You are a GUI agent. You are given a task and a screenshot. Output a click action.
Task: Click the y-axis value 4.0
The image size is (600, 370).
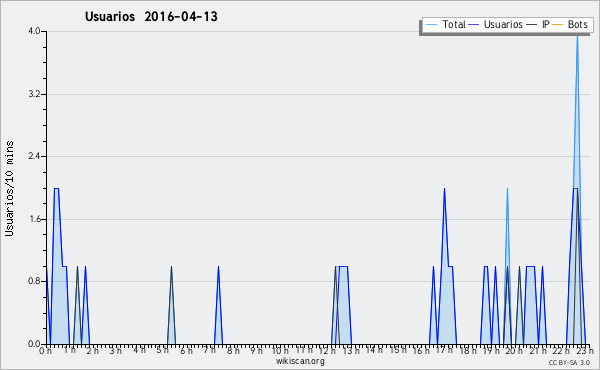tap(34, 31)
